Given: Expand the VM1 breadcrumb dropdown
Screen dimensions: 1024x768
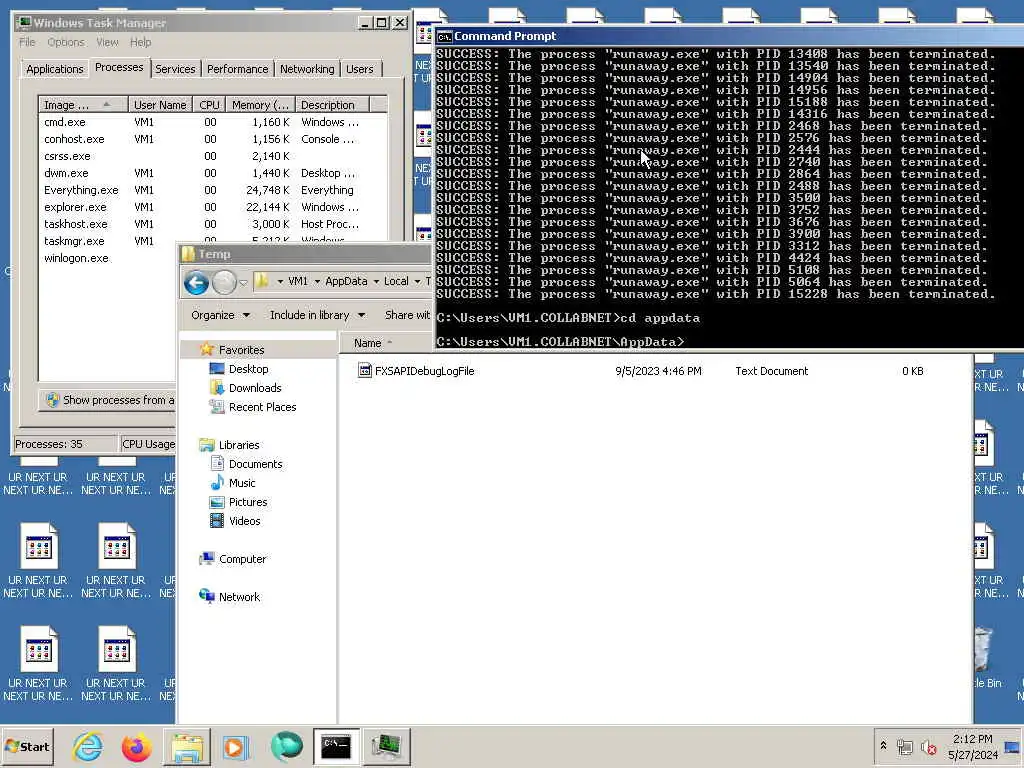Looking at the screenshot, I should coord(317,281).
